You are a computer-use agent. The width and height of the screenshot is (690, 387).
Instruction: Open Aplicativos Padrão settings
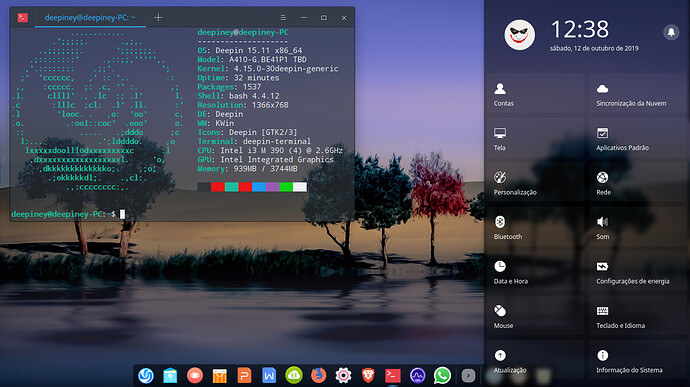point(637,139)
